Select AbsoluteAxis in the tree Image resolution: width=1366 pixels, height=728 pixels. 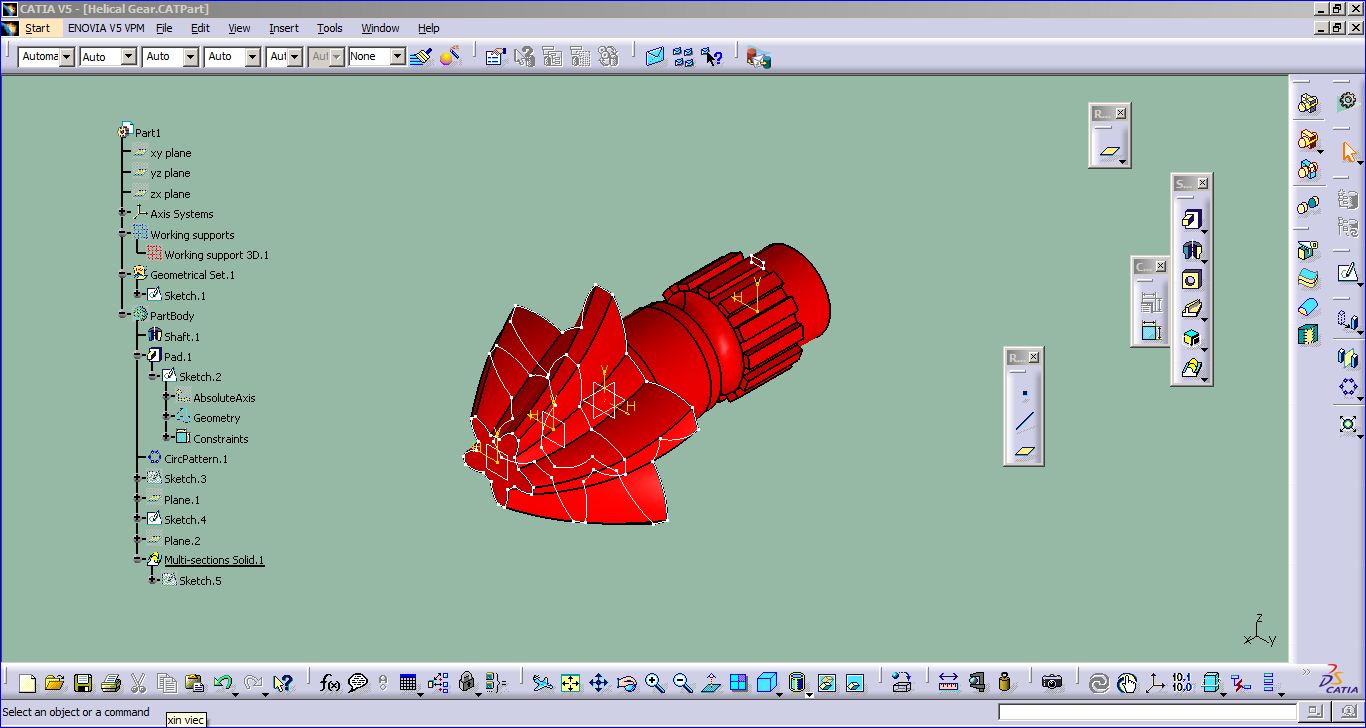pos(224,398)
